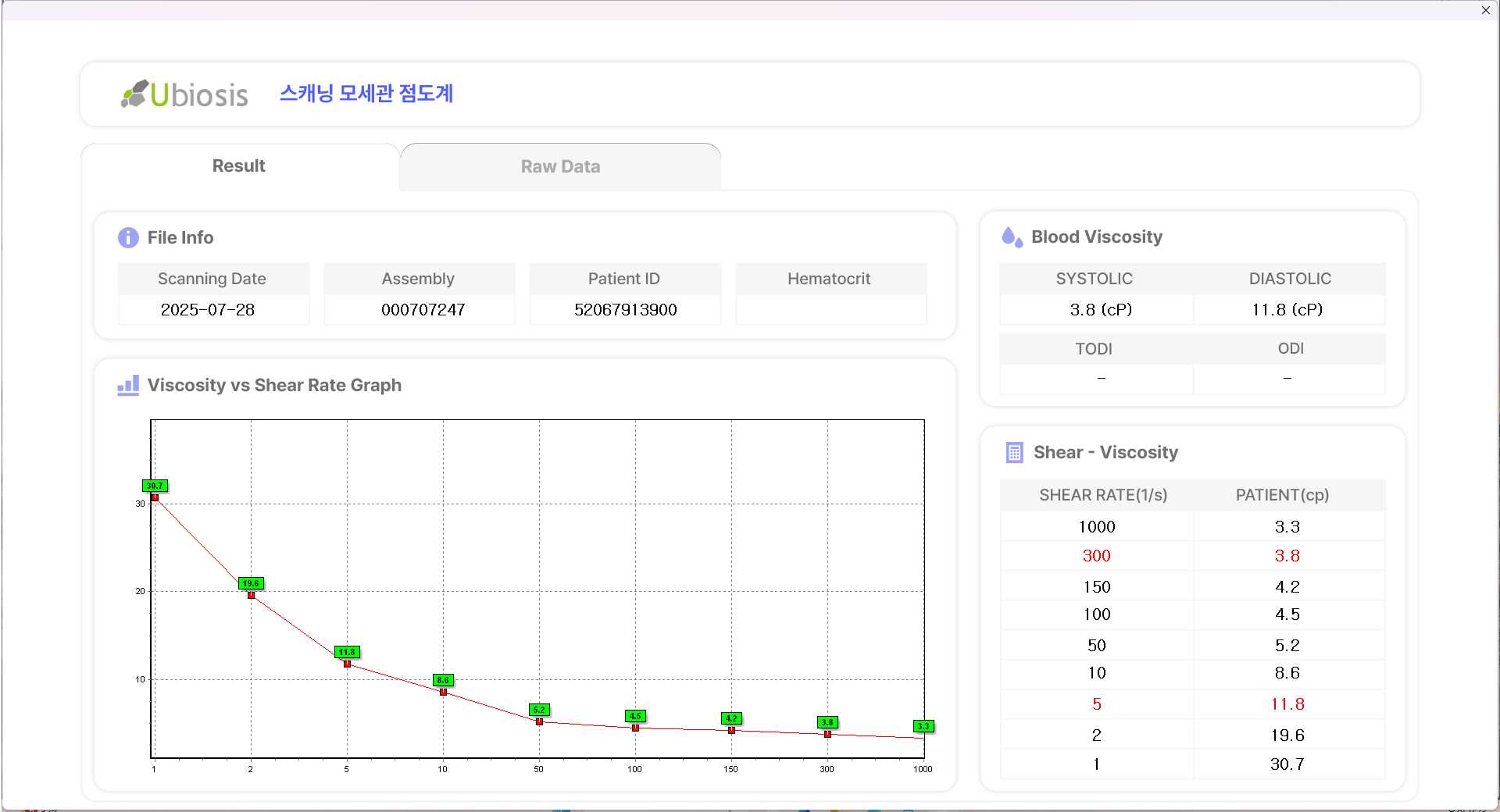This screenshot has width=1500, height=812.
Task: Click the Patient ID value 52067913900
Action: pos(625,310)
